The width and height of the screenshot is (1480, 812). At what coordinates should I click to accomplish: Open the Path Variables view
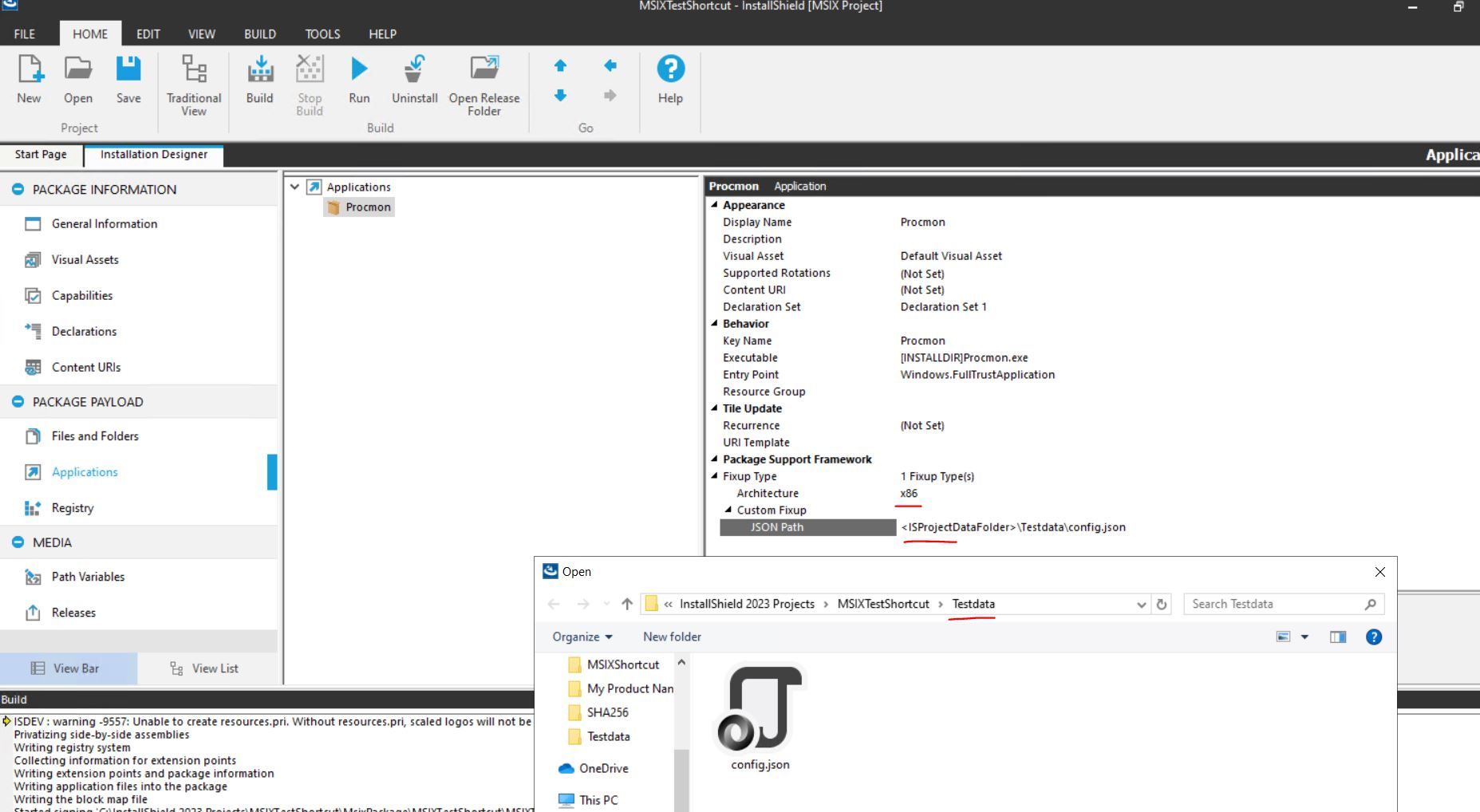point(87,576)
